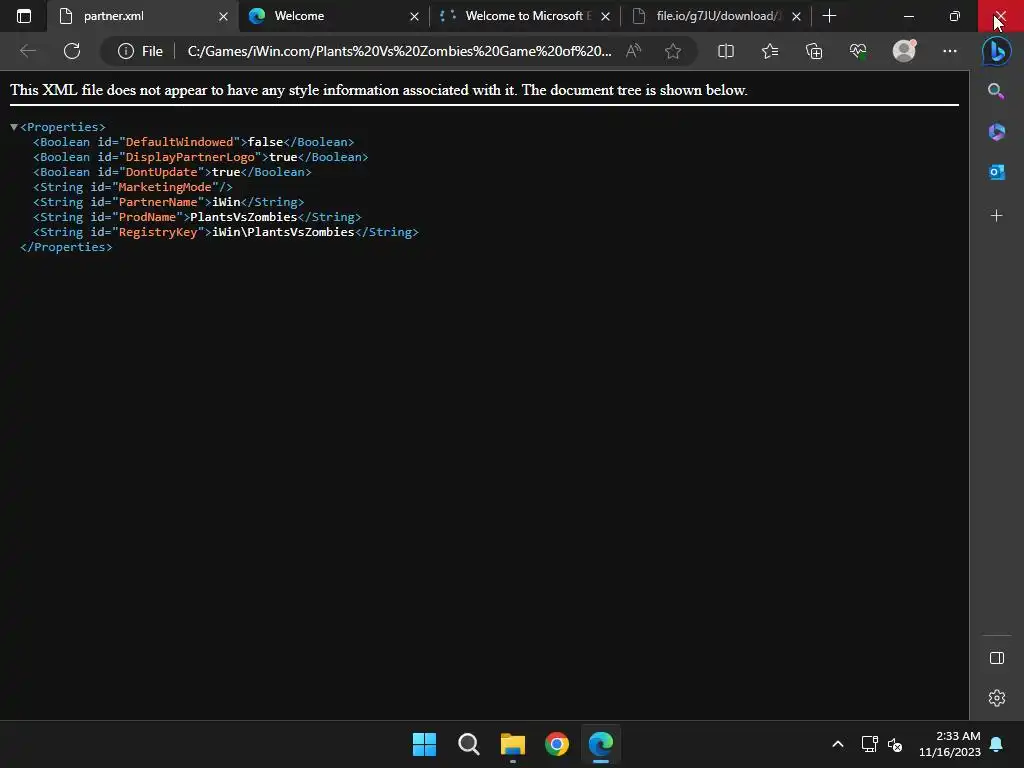1024x768 pixels.
Task: Open Collections
Action: pyautogui.click(x=814, y=51)
